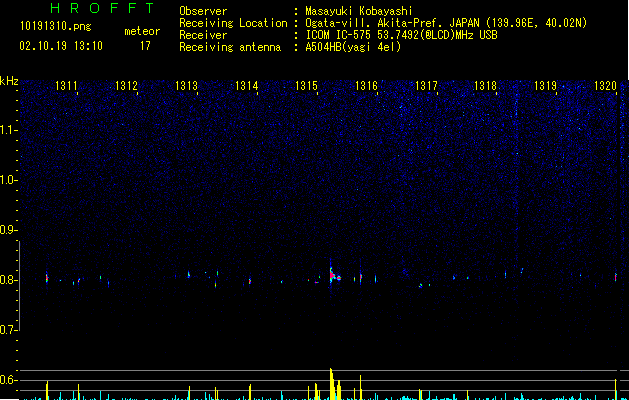Click the 1316 time axis marker
629x400 pixels.
(x=366, y=86)
